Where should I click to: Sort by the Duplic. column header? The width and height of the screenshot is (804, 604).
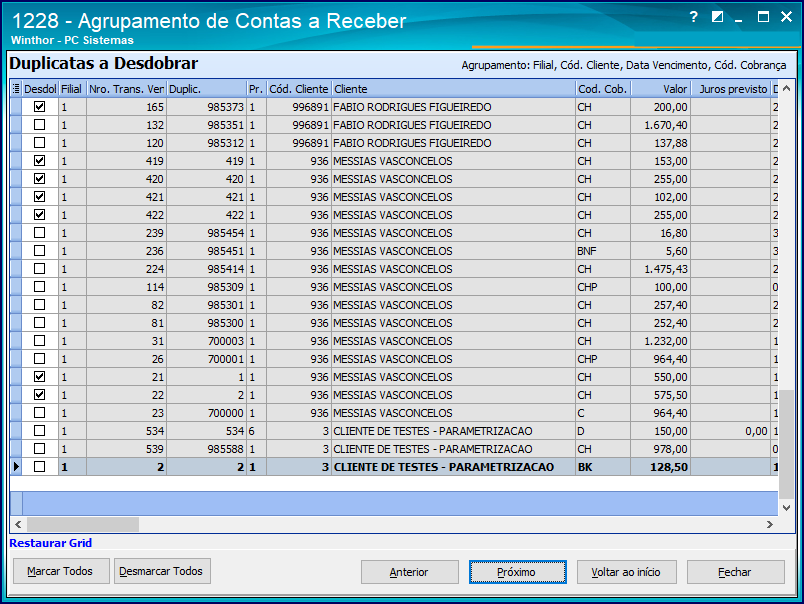click(x=207, y=89)
